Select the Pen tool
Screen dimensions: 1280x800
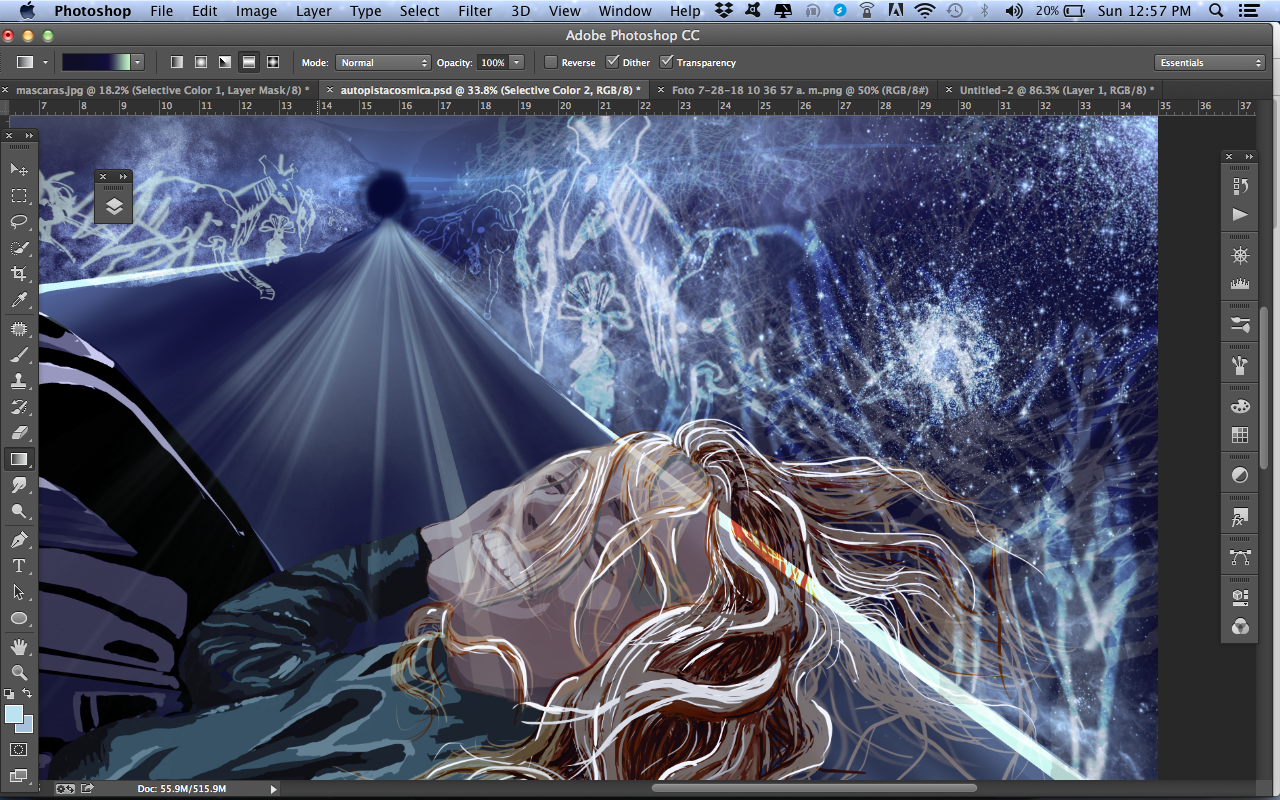point(19,540)
